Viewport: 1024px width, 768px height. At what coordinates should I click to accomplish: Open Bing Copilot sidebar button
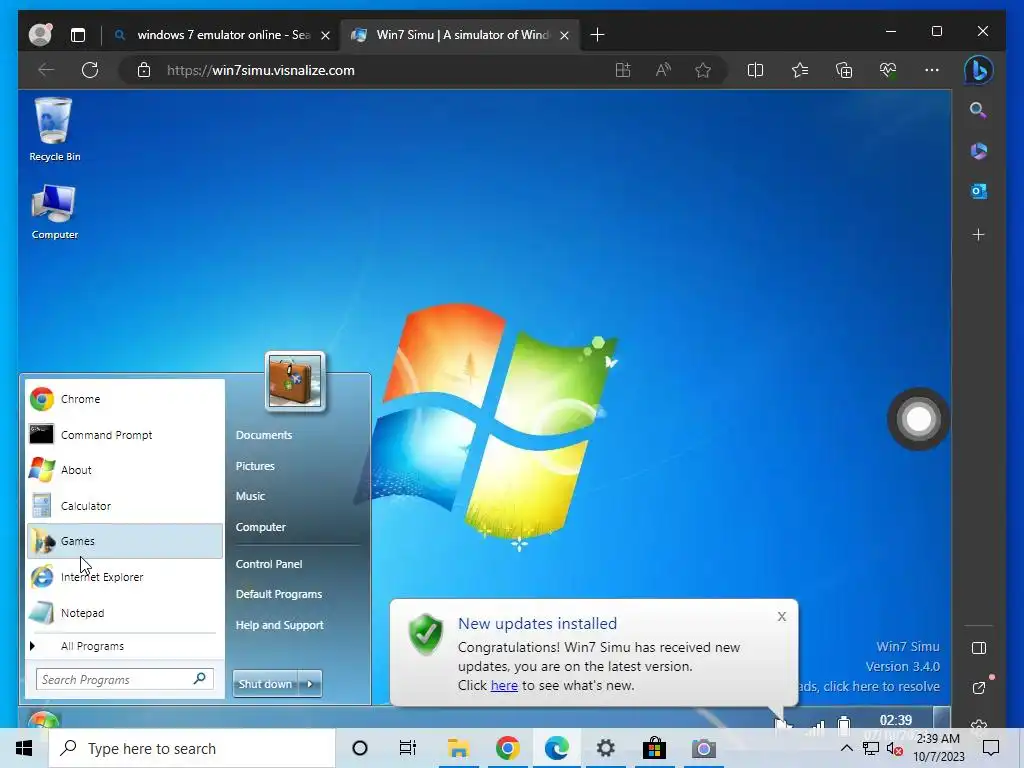[978, 70]
